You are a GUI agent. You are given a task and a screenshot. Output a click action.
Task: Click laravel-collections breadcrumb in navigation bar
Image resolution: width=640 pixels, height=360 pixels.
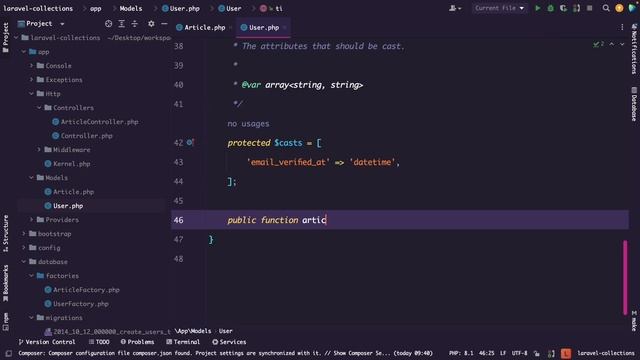(38, 8)
